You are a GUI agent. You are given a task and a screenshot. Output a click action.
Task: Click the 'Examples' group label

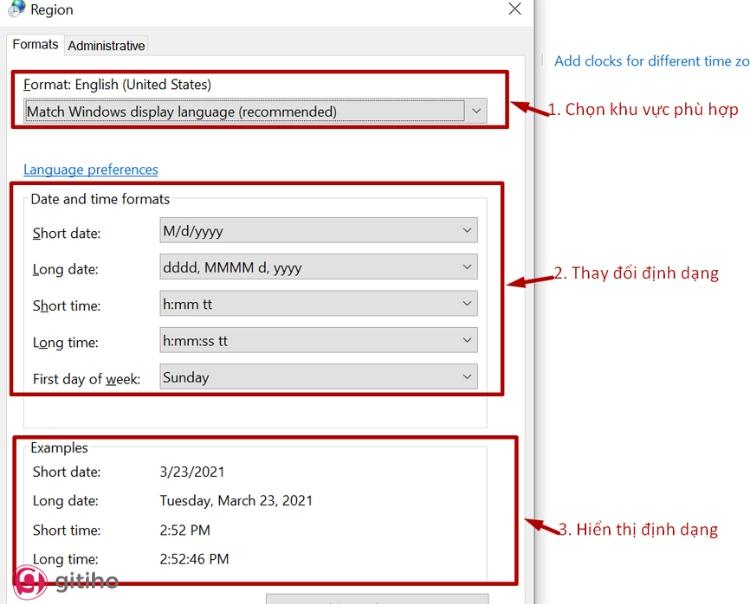click(x=59, y=448)
